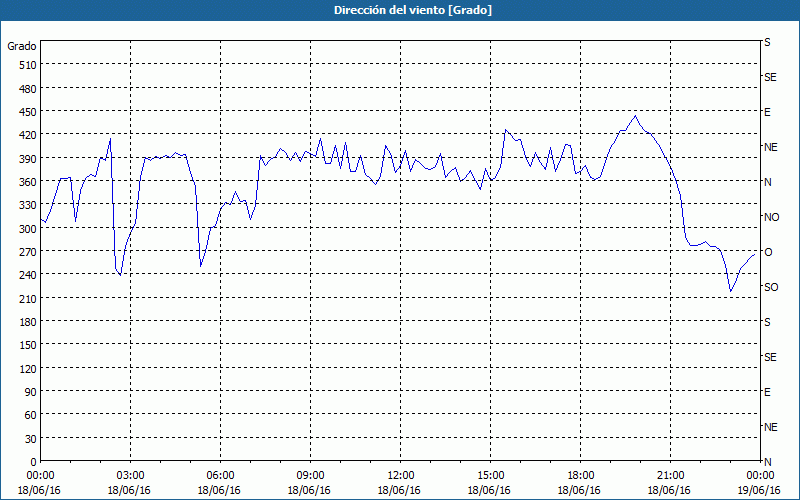
Task: Click the 60 y-axis value
Action: coord(31,416)
